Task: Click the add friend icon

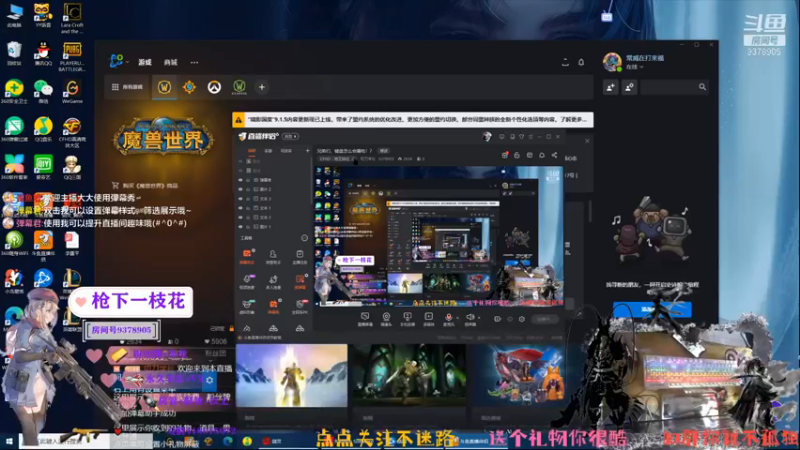Action: tap(611, 87)
